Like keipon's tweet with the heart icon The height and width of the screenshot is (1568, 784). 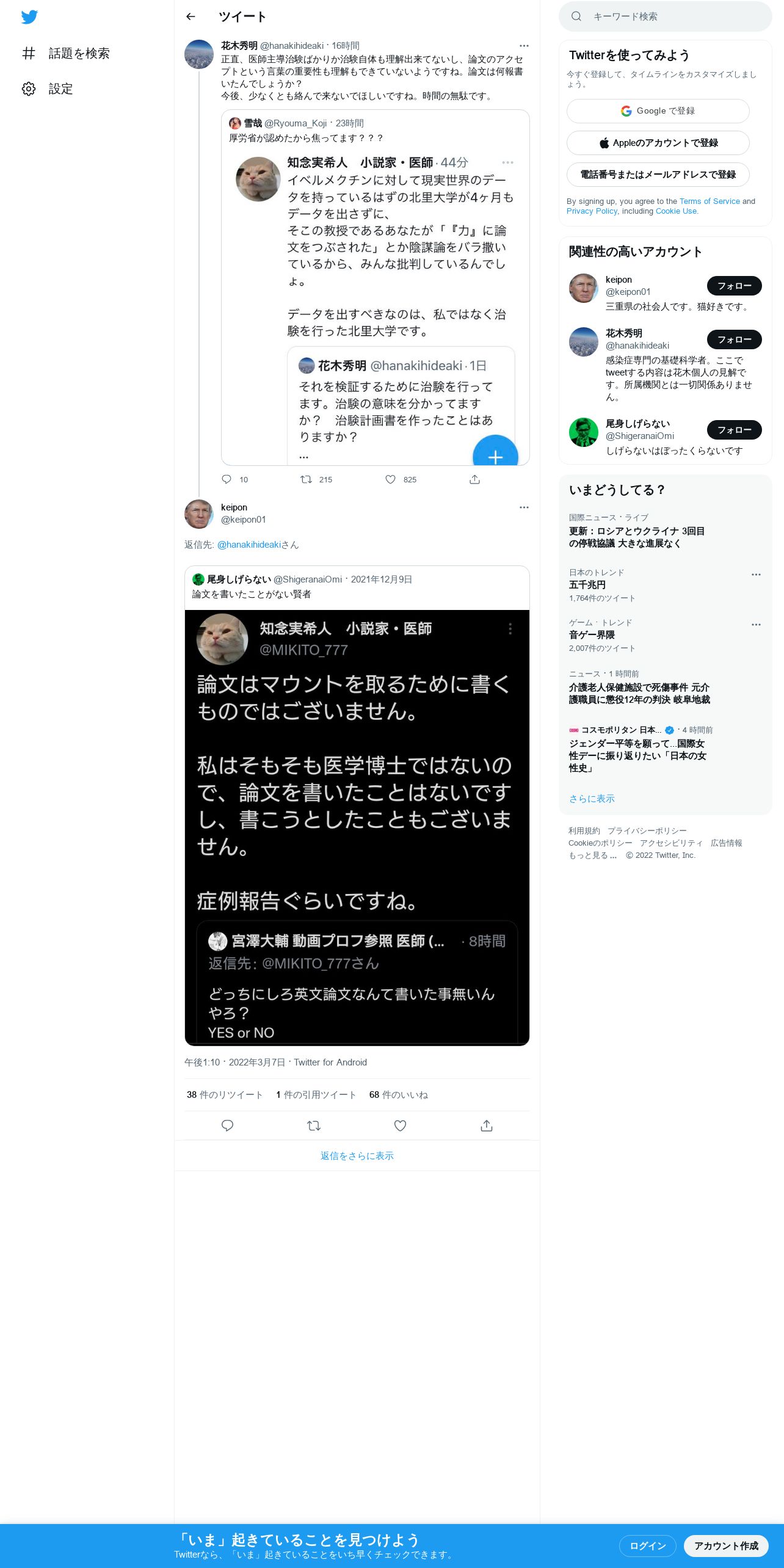point(400,1125)
